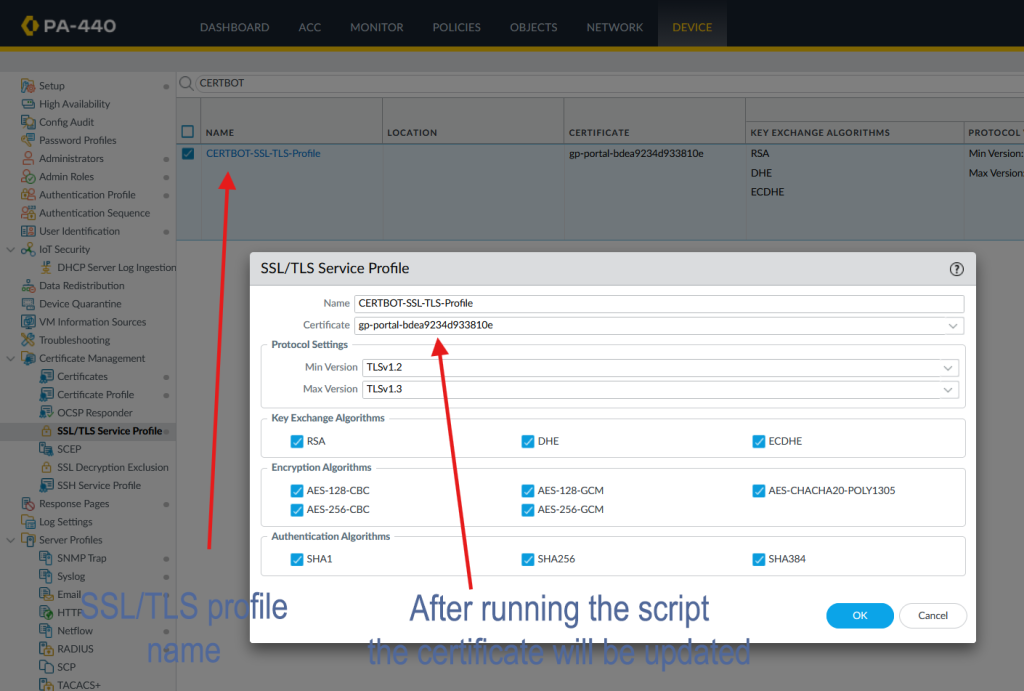Click the help icon in dialog header
1024x691 pixels.
coord(956,269)
